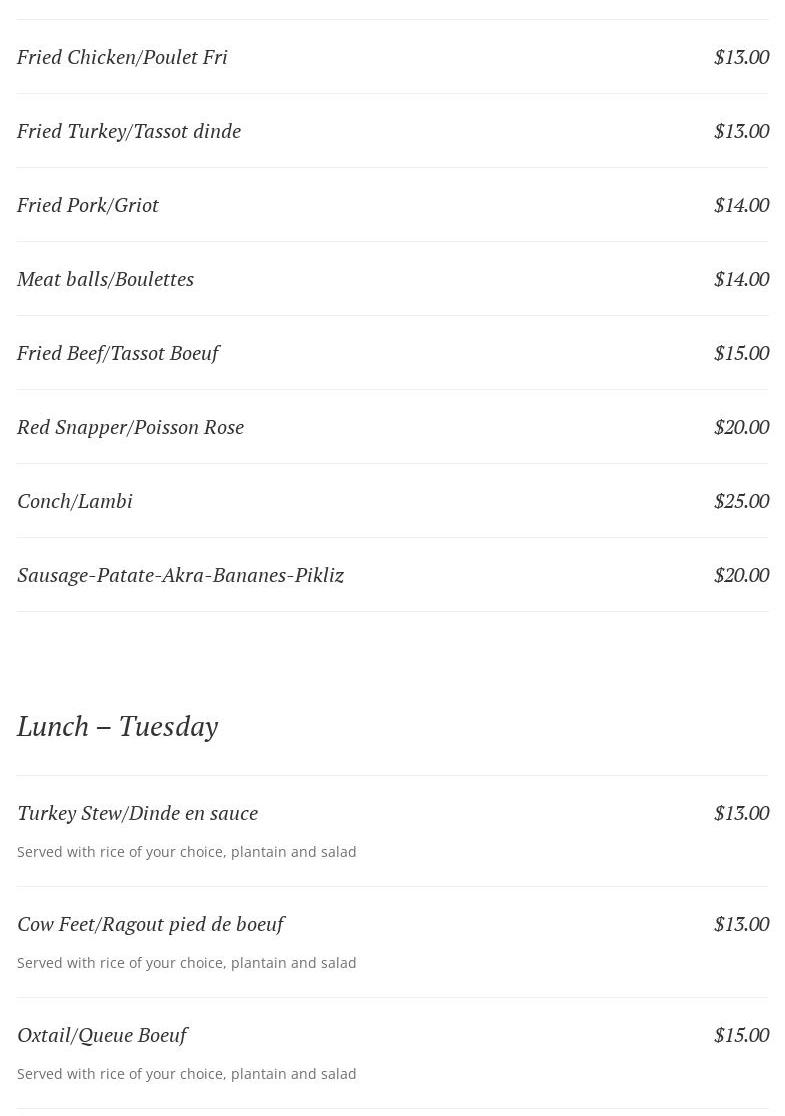
Task: Click the Fried Chicken/Poulet Fri item
Action: pyautogui.click(x=122, y=57)
